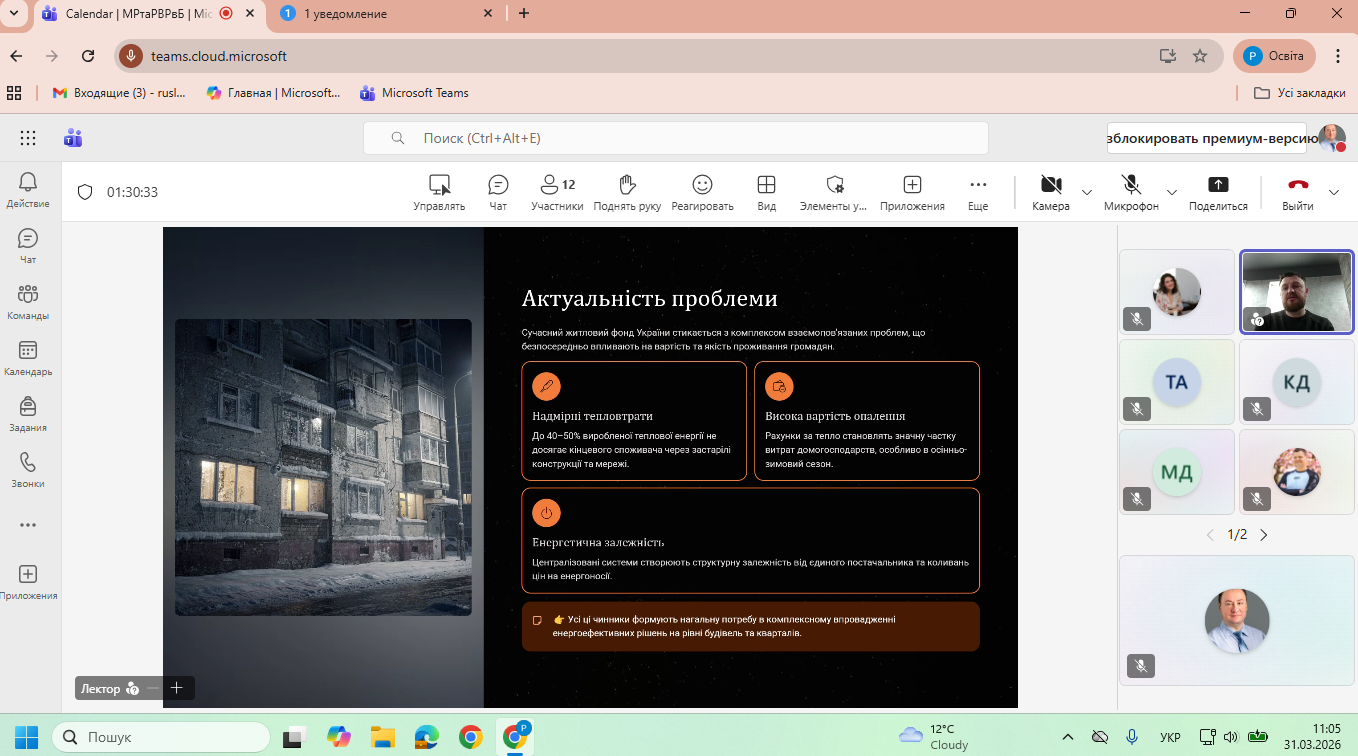Open Calendar in the Teams left sidebar
Image resolution: width=1358 pixels, height=756 pixels.
tap(28, 359)
